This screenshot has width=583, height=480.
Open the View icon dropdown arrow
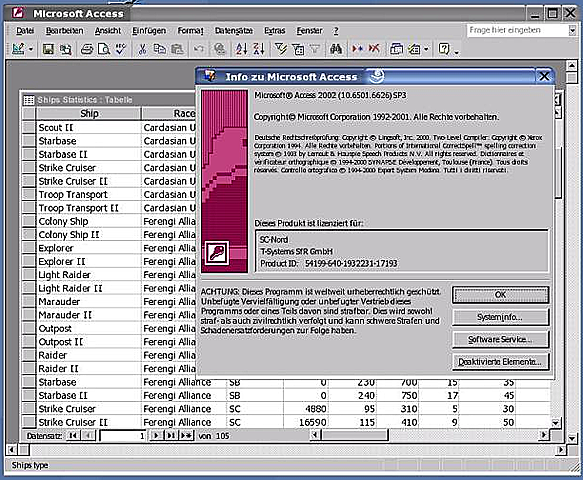(x=31, y=49)
